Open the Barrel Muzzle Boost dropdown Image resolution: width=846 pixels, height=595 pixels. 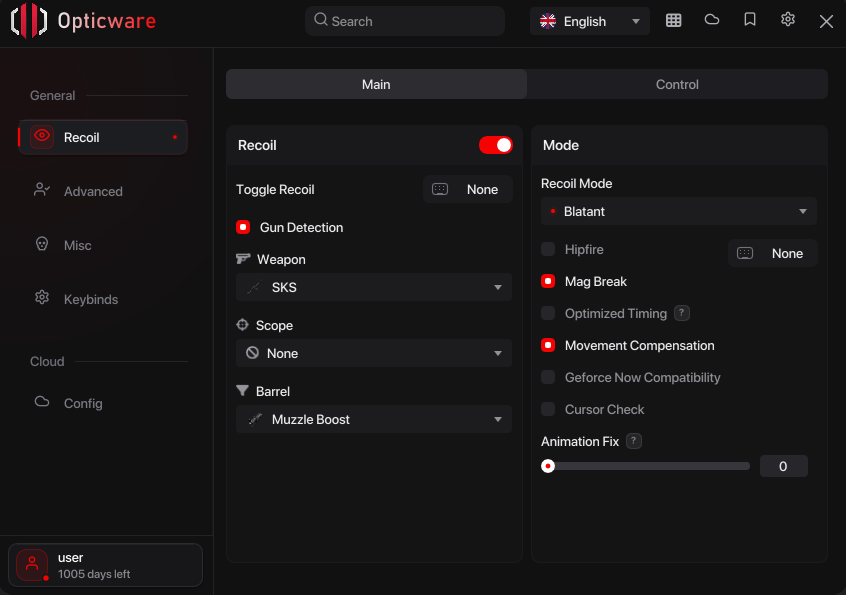[x=373, y=419]
